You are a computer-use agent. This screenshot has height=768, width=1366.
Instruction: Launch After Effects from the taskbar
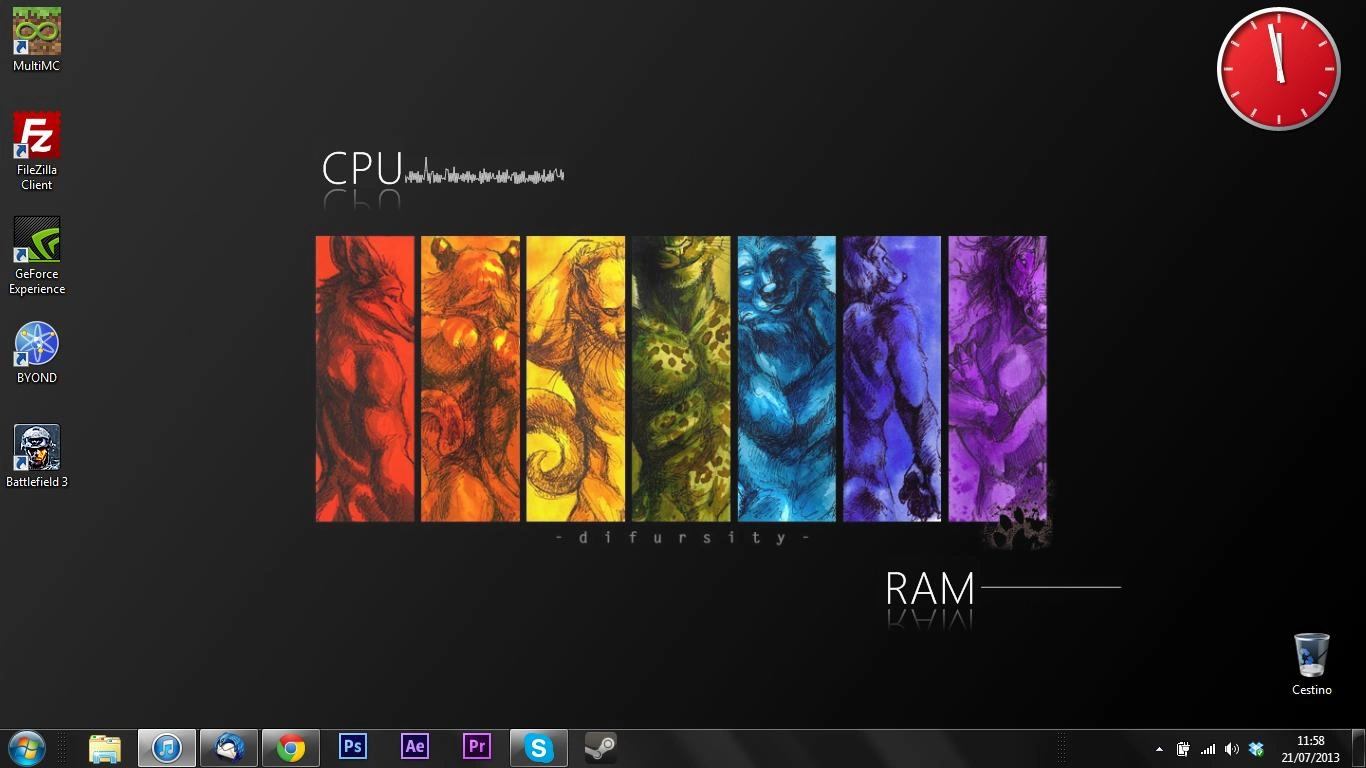pyautogui.click(x=415, y=748)
